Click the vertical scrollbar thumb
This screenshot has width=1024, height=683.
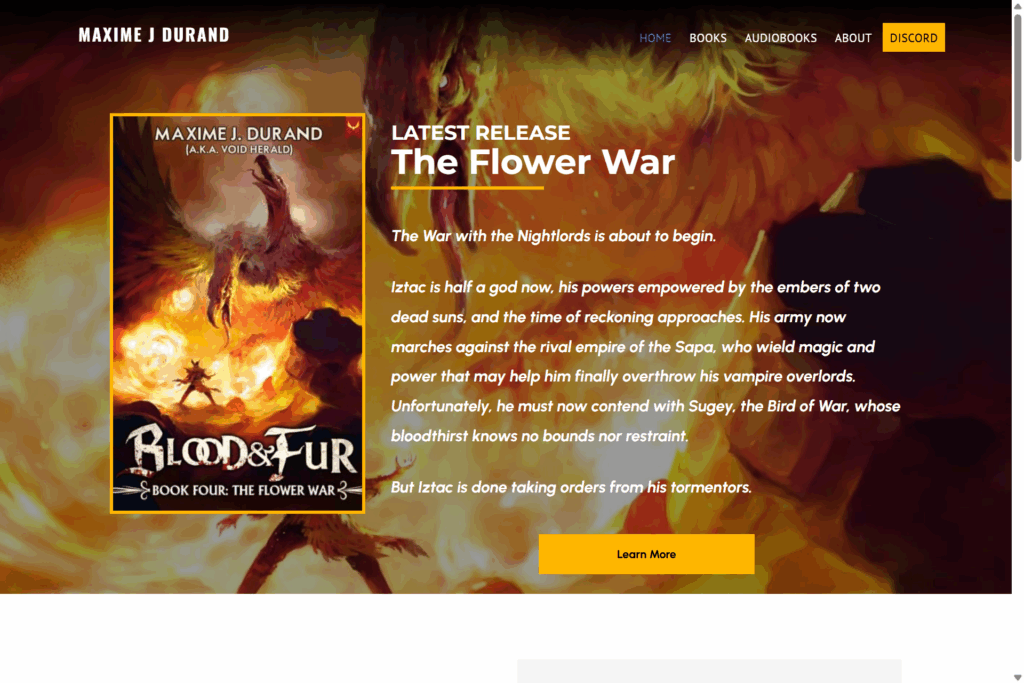1017,87
